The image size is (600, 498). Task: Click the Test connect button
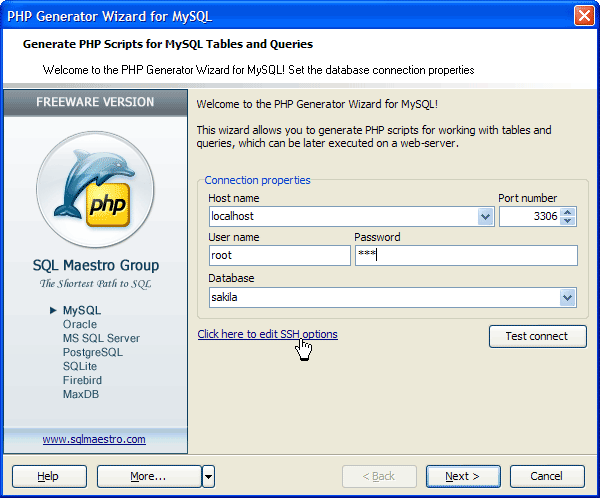[538, 336]
